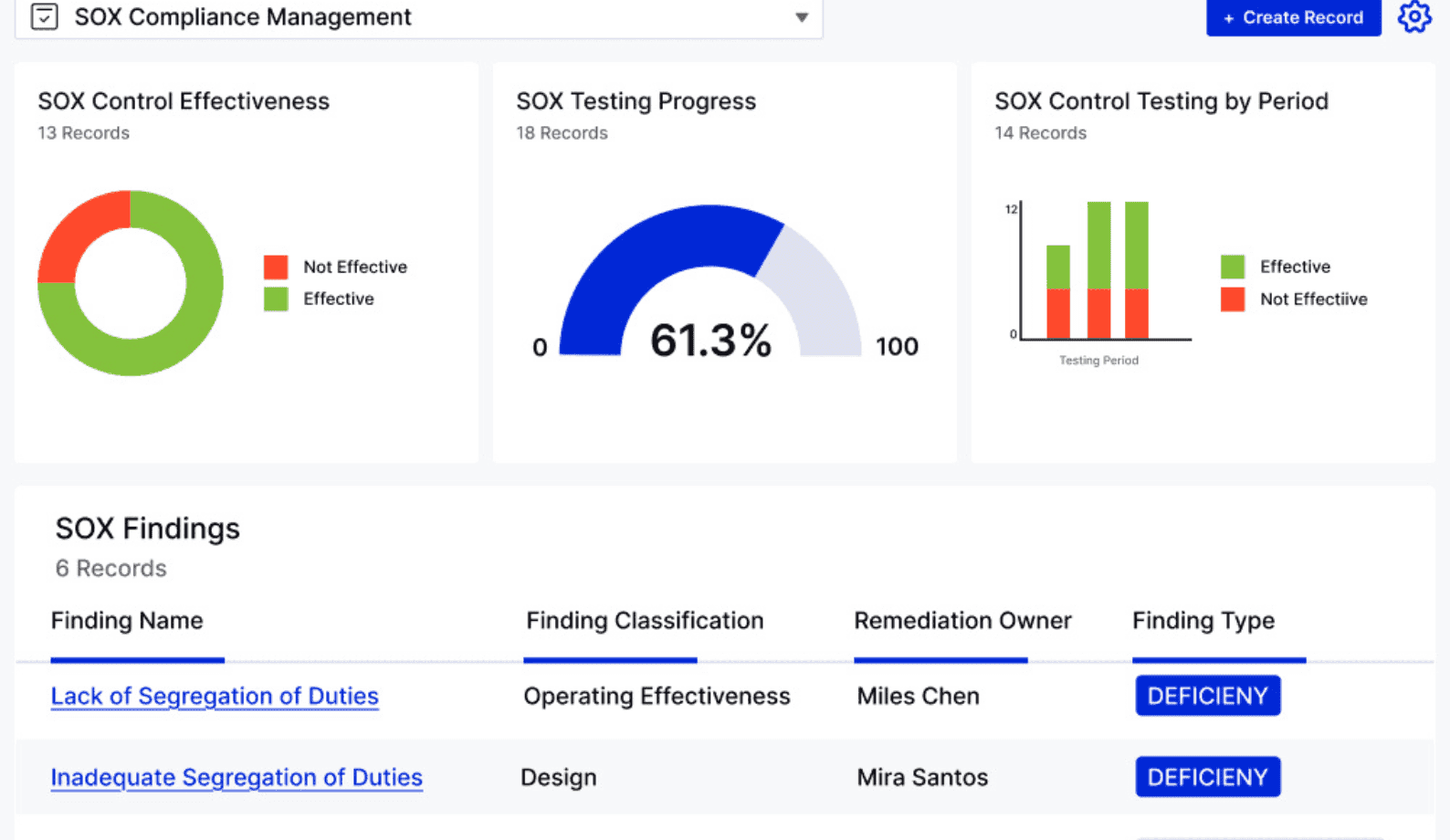Expand the SOX Compliance Management dropdown arrow
Image resolution: width=1450 pixels, height=840 pixels.
click(801, 17)
